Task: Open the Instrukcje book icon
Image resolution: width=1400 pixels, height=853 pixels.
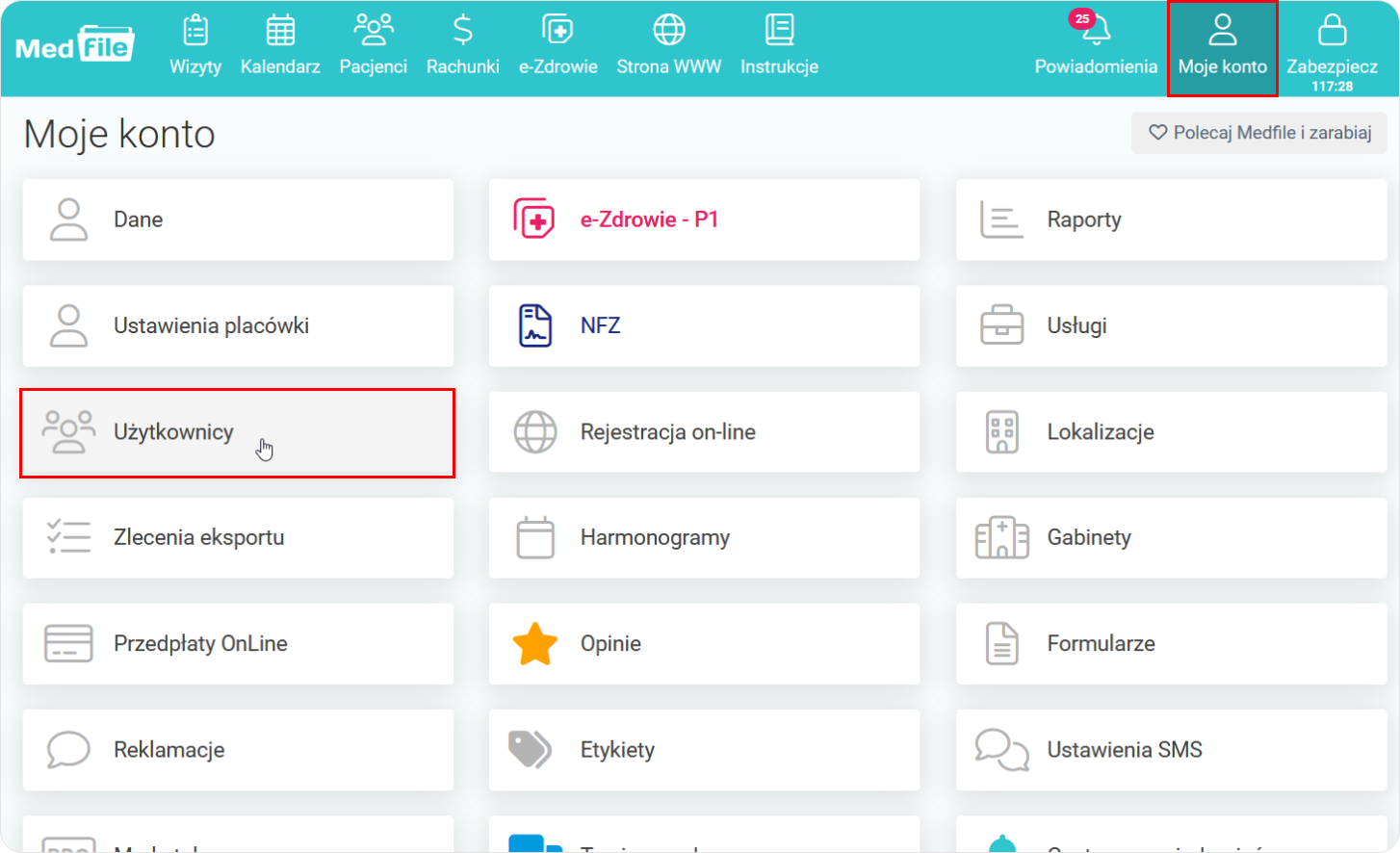Action: [x=779, y=30]
